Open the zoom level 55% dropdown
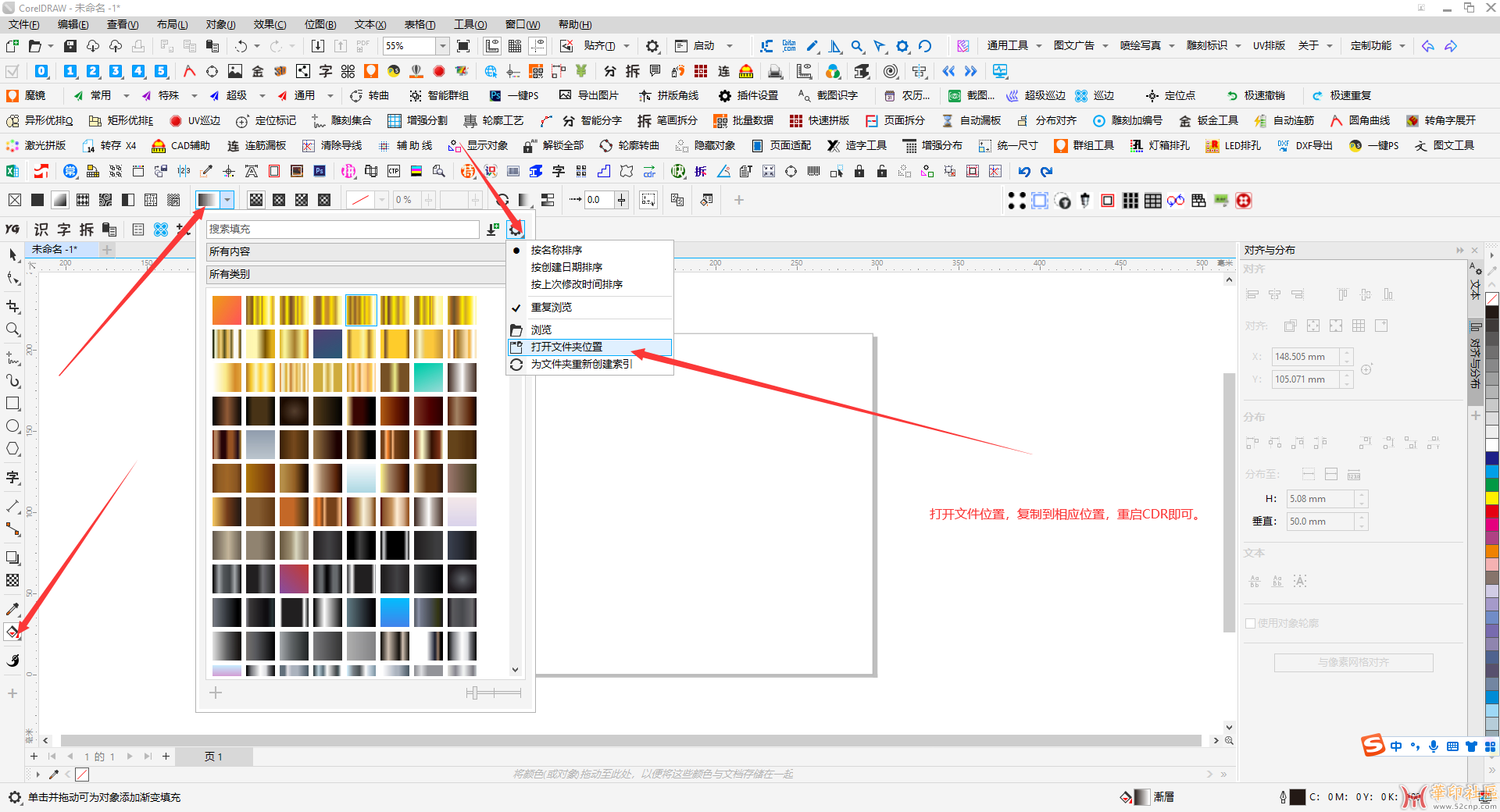The height and width of the screenshot is (812, 1500). point(442,46)
